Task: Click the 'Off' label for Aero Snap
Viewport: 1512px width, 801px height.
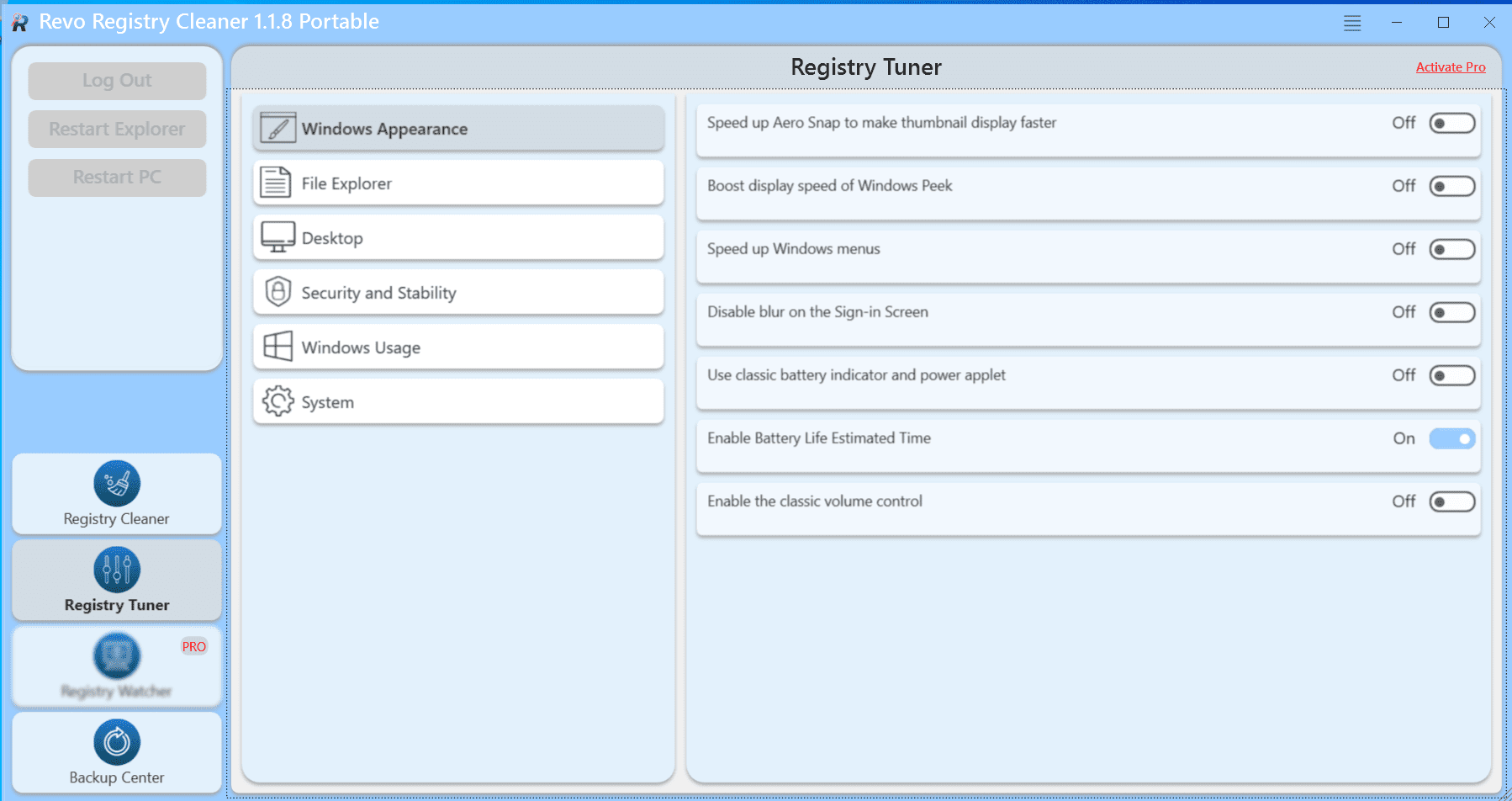Action: [1404, 123]
